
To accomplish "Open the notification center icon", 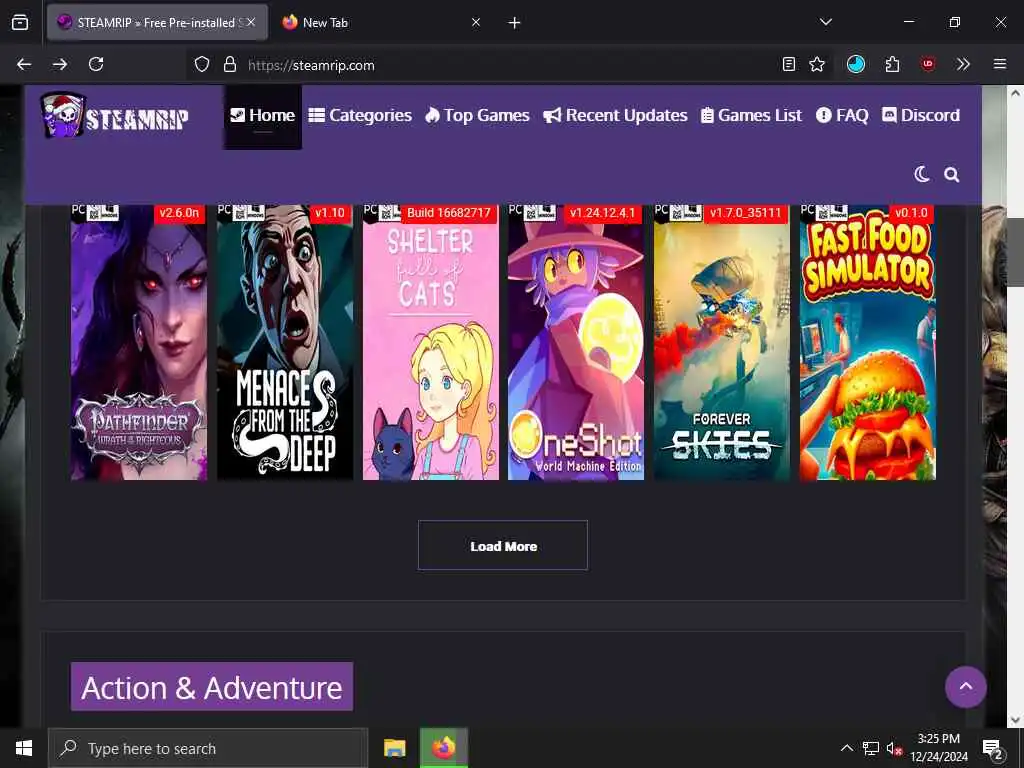I will 992,749.
